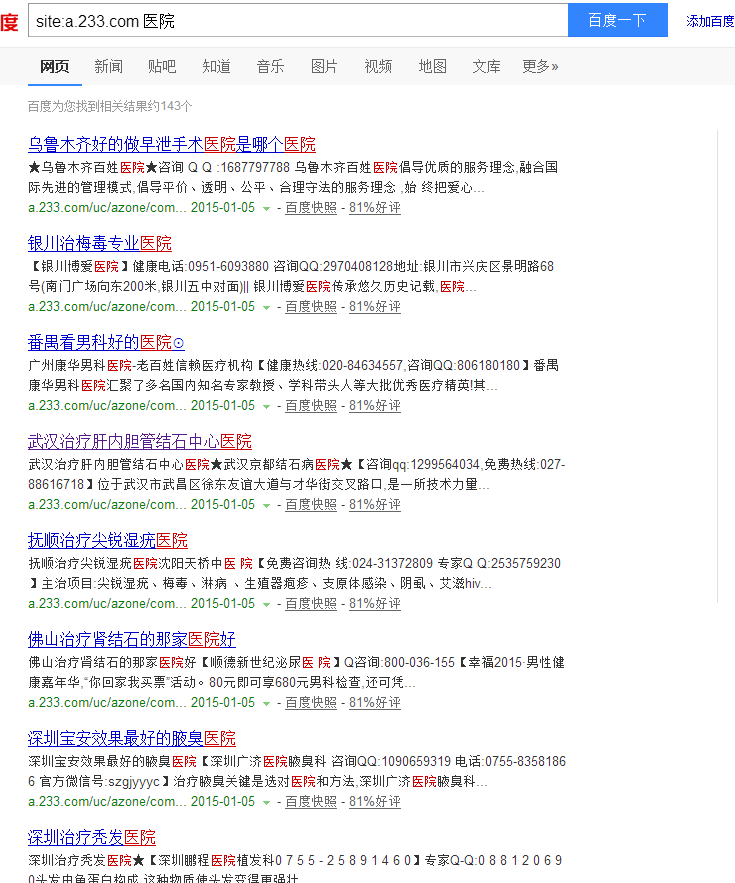Click the URL under 抚顺治疗尖锐湿疣 result

click(x=107, y=604)
